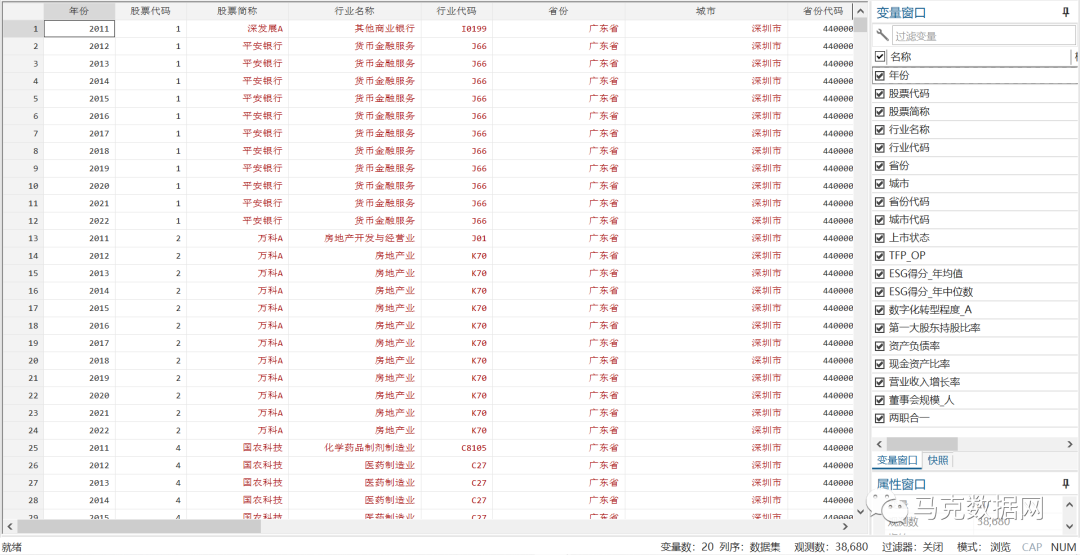Click the data grid horizontal scrollbar thumb
This screenshot has width=1080, height=555.
(x=138, y=526)
